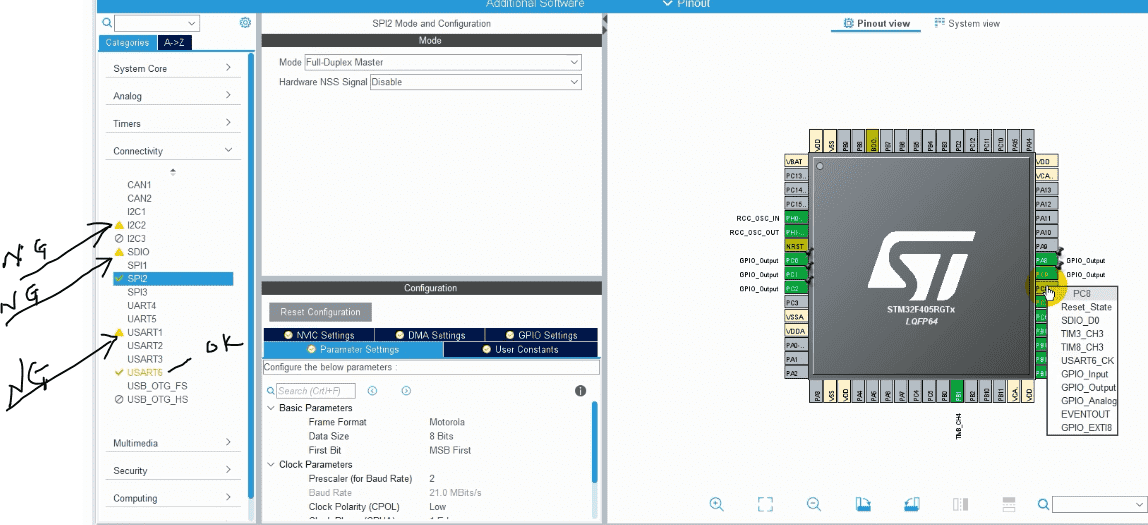This screenshot has height=525, width=1148.
Task: Click the PC3 pin on chip
Action: tap(796, 302)
